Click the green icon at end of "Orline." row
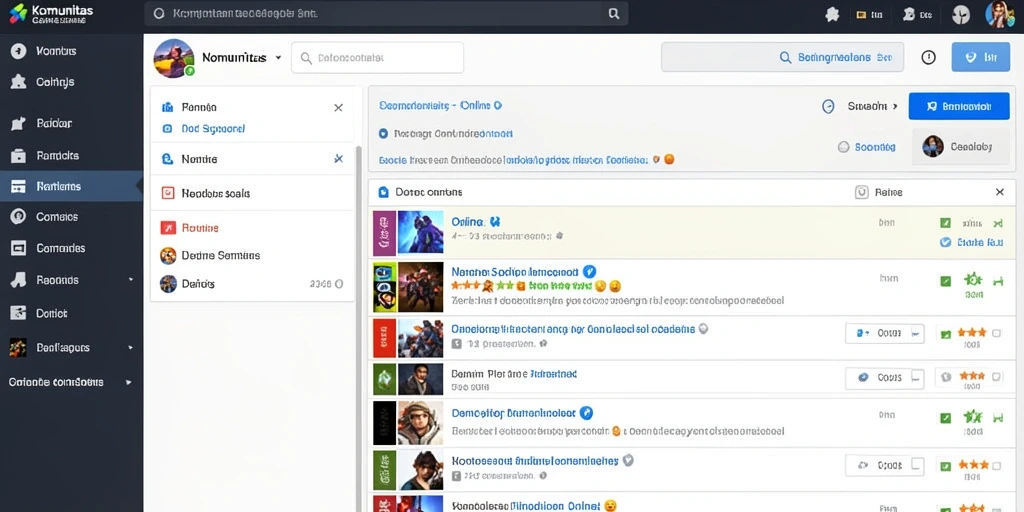 997,223
